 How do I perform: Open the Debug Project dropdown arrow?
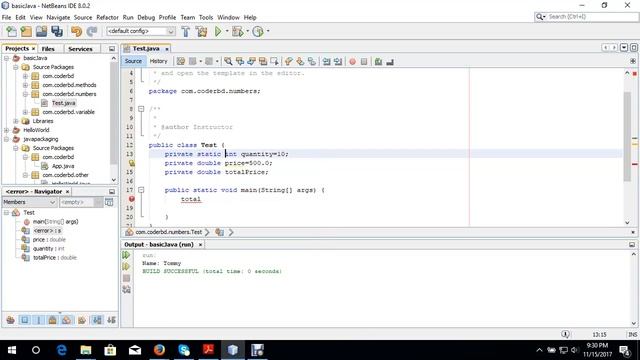(247, 31)
